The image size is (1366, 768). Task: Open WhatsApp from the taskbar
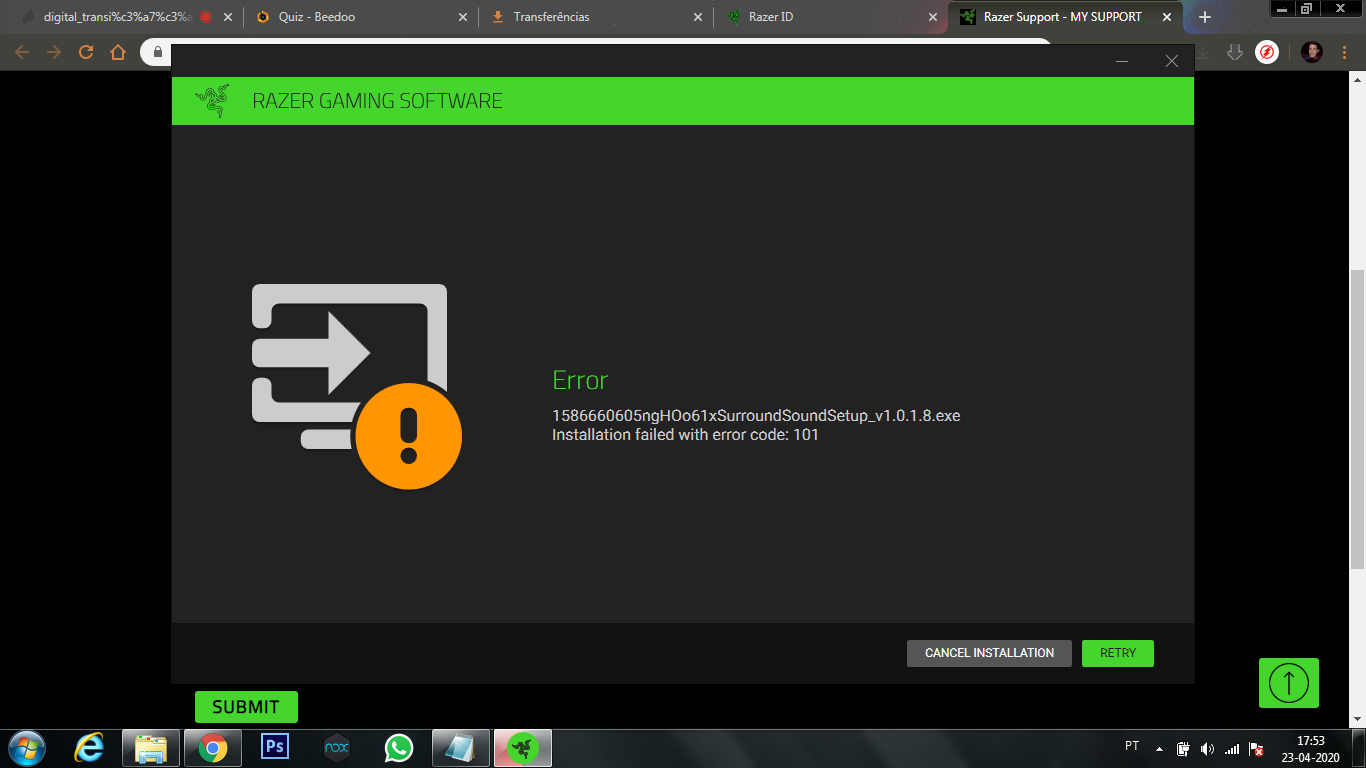399,748
